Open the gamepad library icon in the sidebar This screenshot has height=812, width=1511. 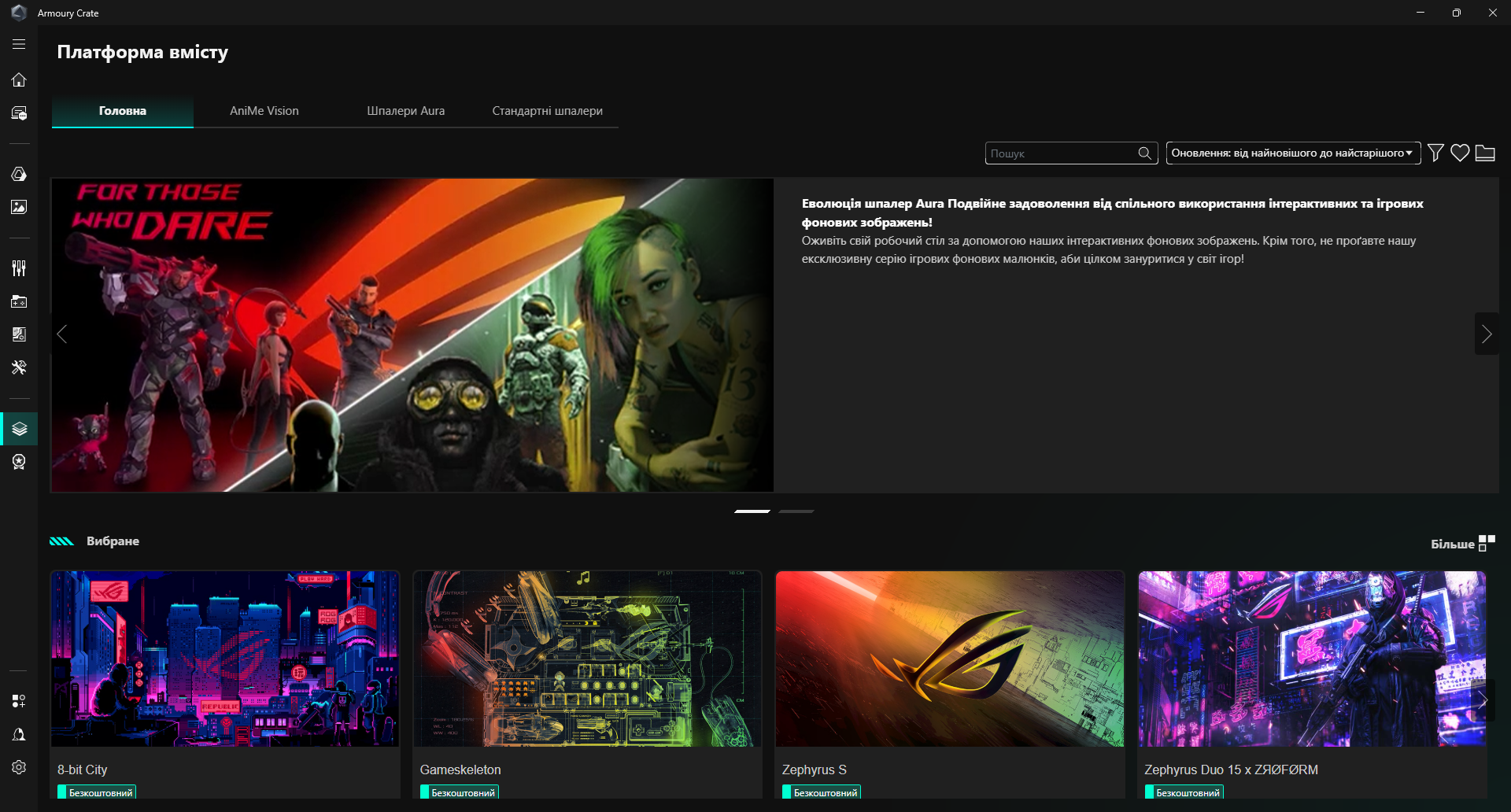[19, 301]
